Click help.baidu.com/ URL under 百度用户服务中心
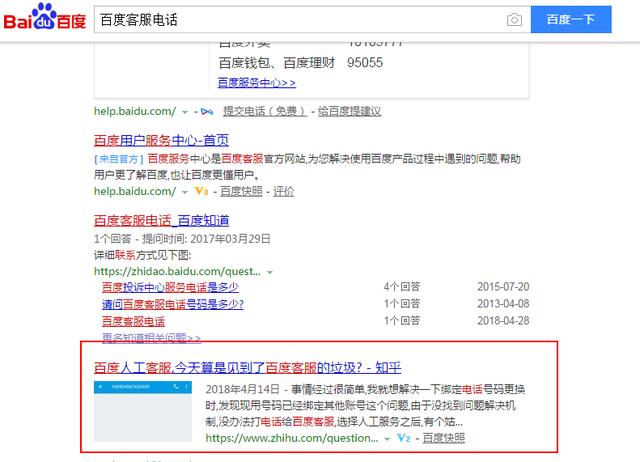Viewport: 640px width, 462px height. pos(135,191)
